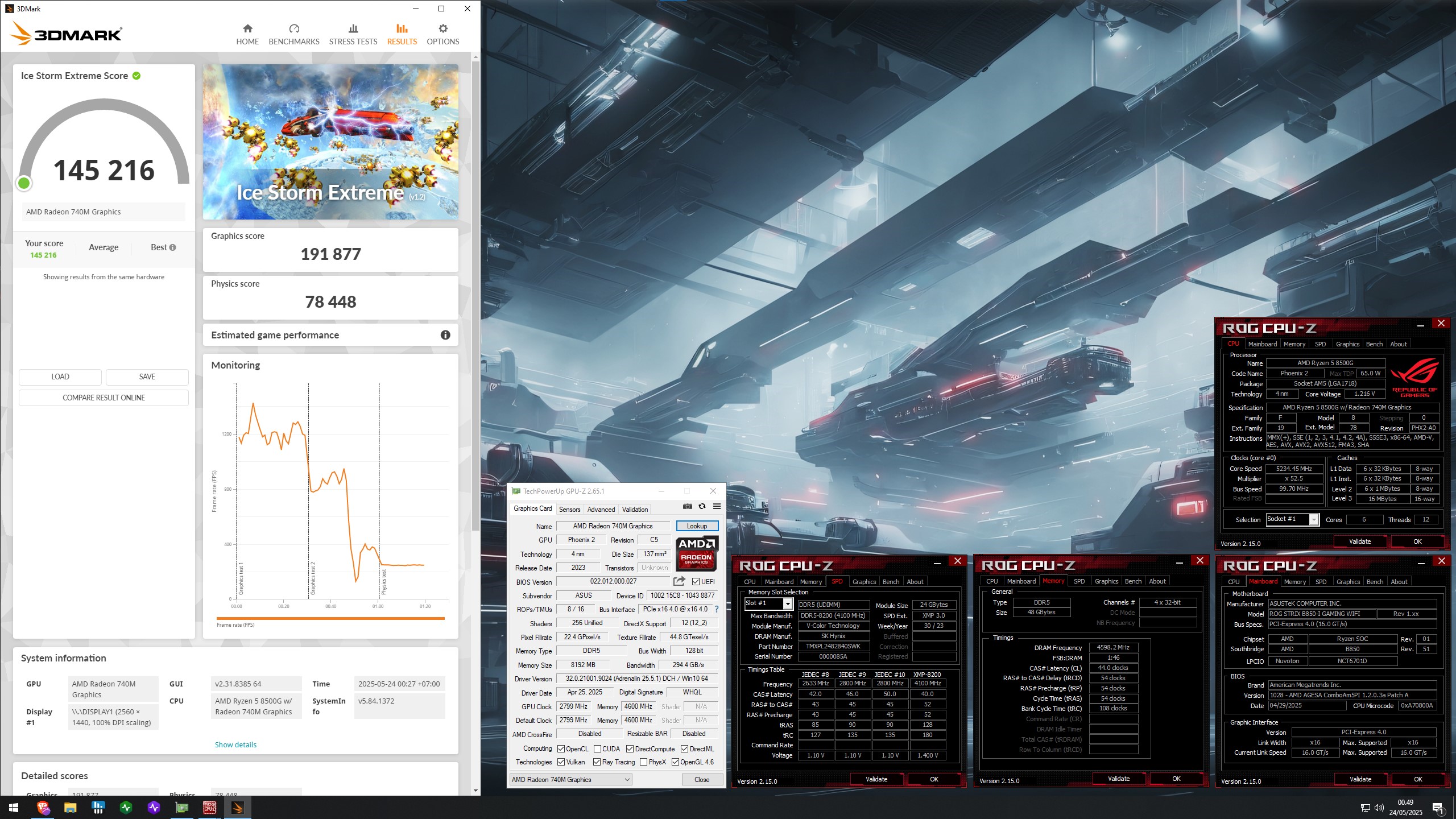
Task: Click the ROG CPU-Z taskbar icon
Action: point(210,808)
